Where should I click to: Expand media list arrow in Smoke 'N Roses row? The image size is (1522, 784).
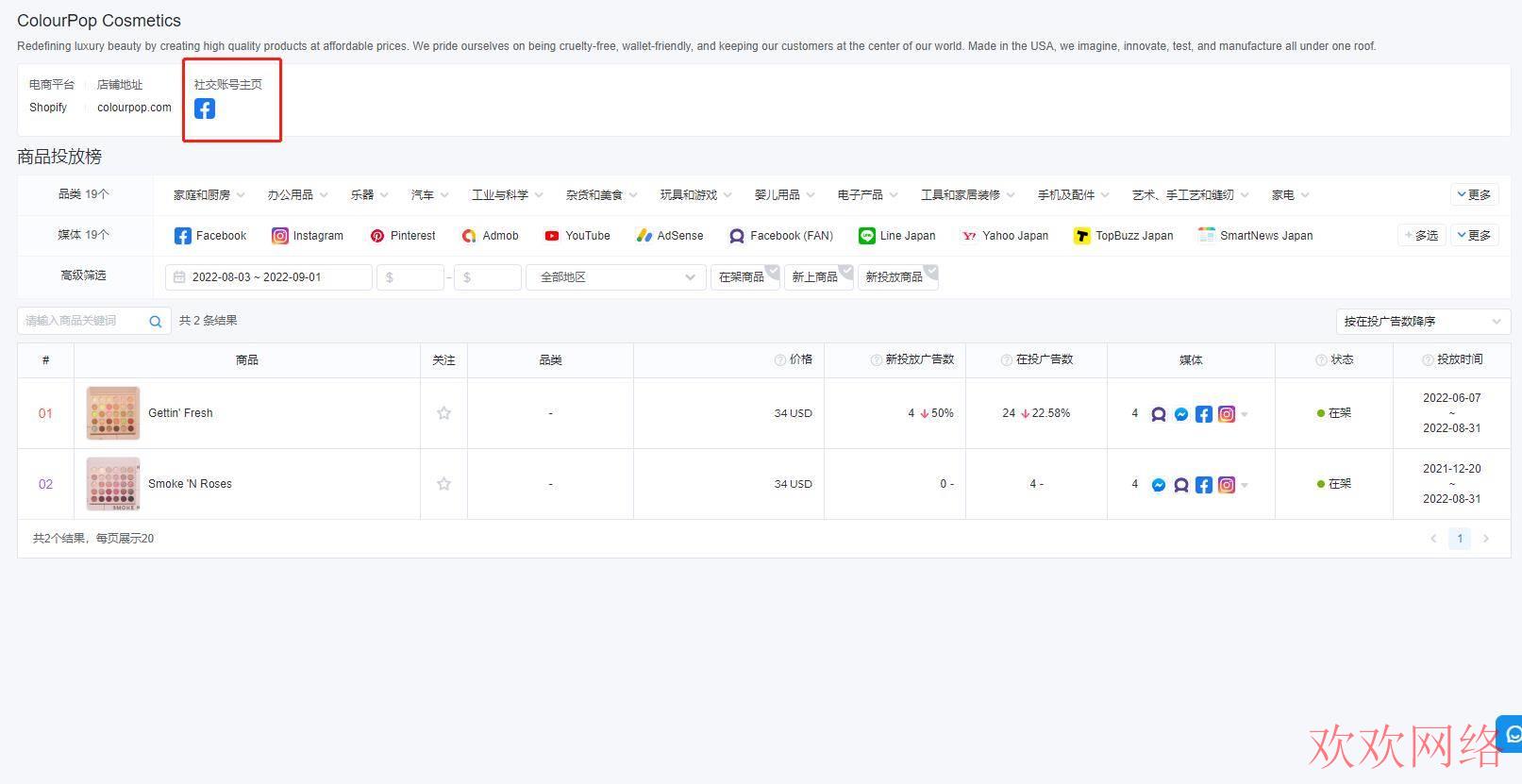(x=1245, y=486)
